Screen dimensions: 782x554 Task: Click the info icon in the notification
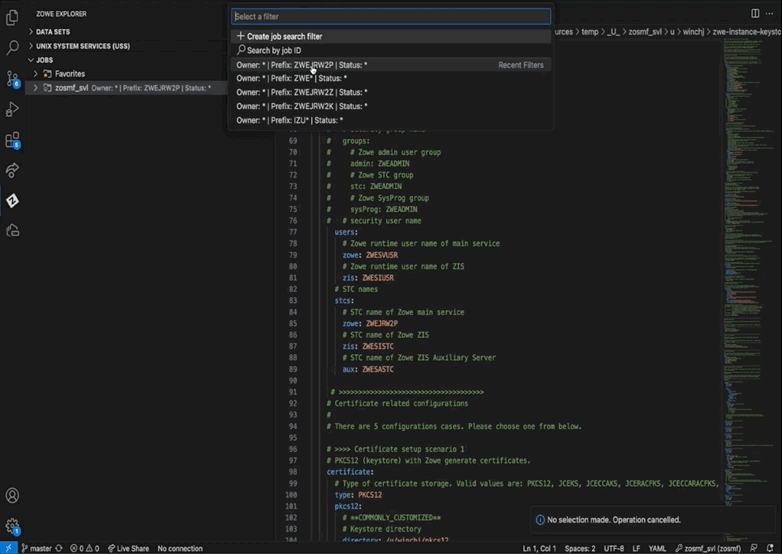coord(540,520)
